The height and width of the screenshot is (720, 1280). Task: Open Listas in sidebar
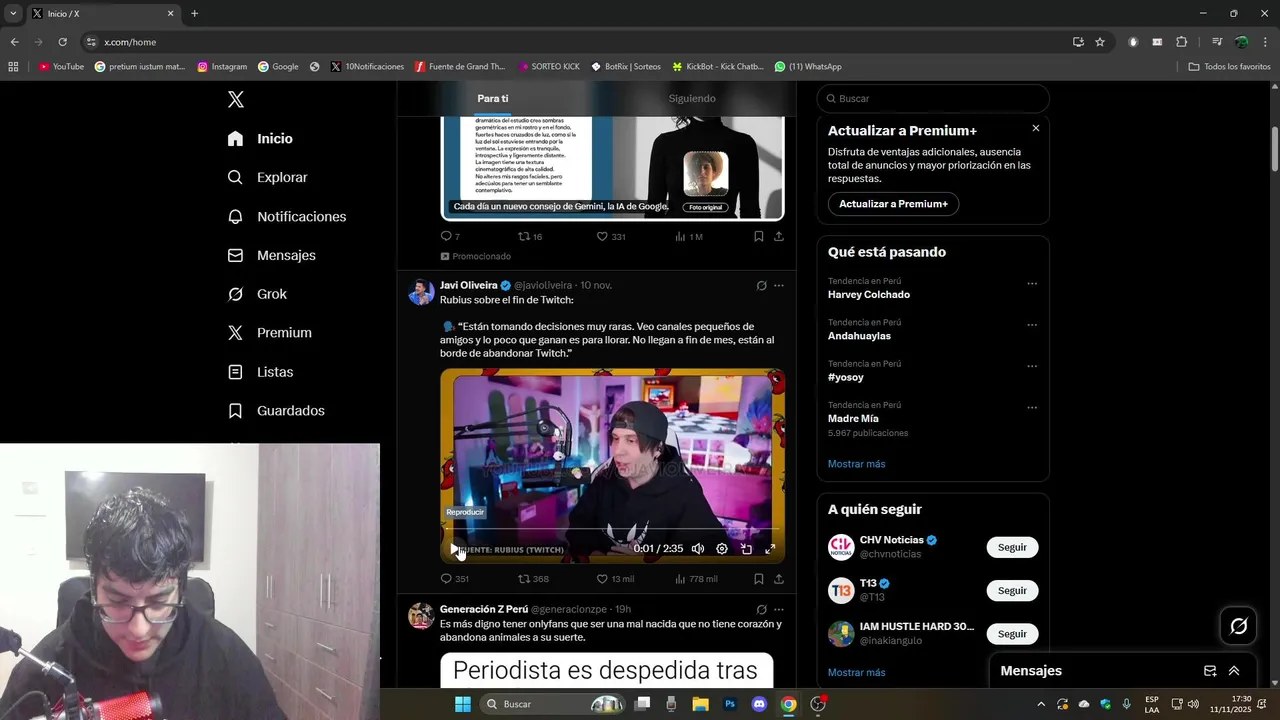[260, 372]
